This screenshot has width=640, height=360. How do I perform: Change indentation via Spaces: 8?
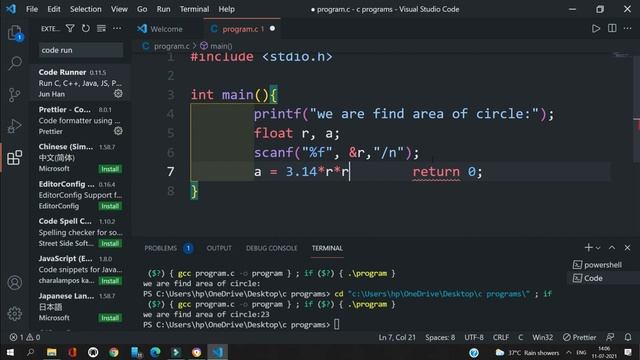[440, 337]
